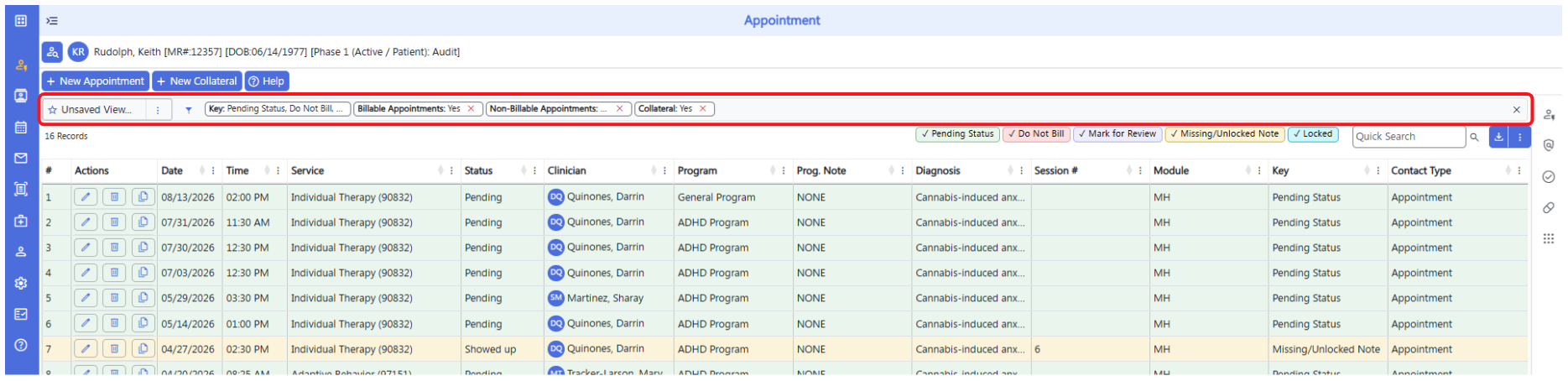Copy the 04/27/2026 appointment duplicate icon
This screenshot has height=381, width=1568.
coord(143,348)
